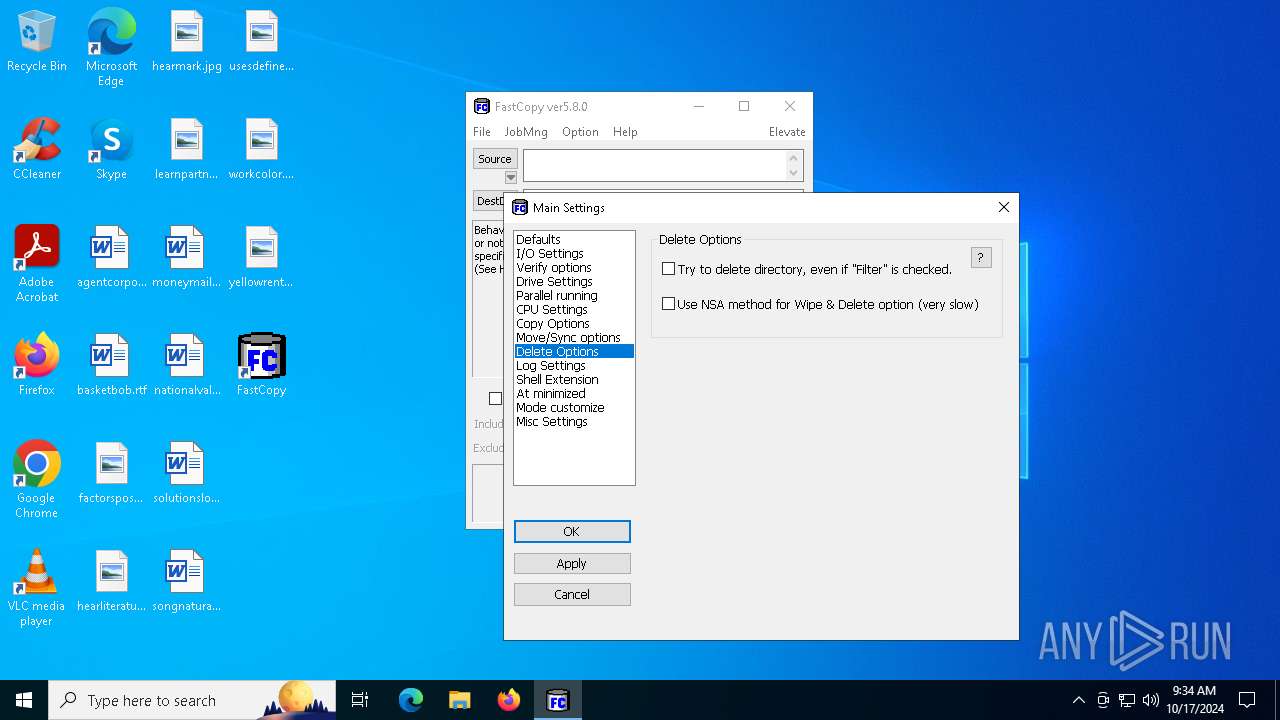Select Verify options category
This screenshot has width=1280, height=720.
coord(574,267)
